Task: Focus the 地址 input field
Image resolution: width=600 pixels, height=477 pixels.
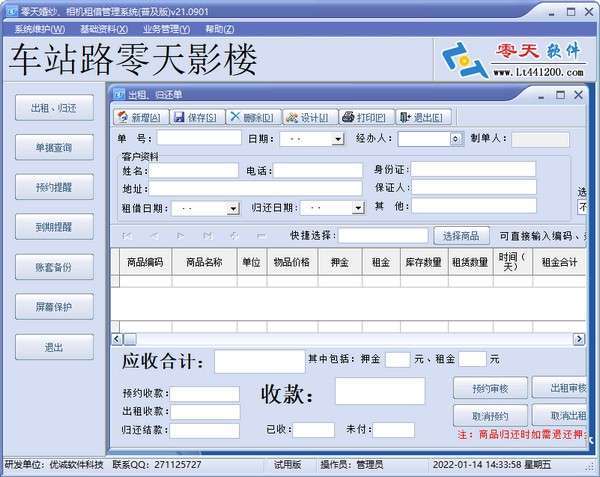Action: click(x=256, y=188)
